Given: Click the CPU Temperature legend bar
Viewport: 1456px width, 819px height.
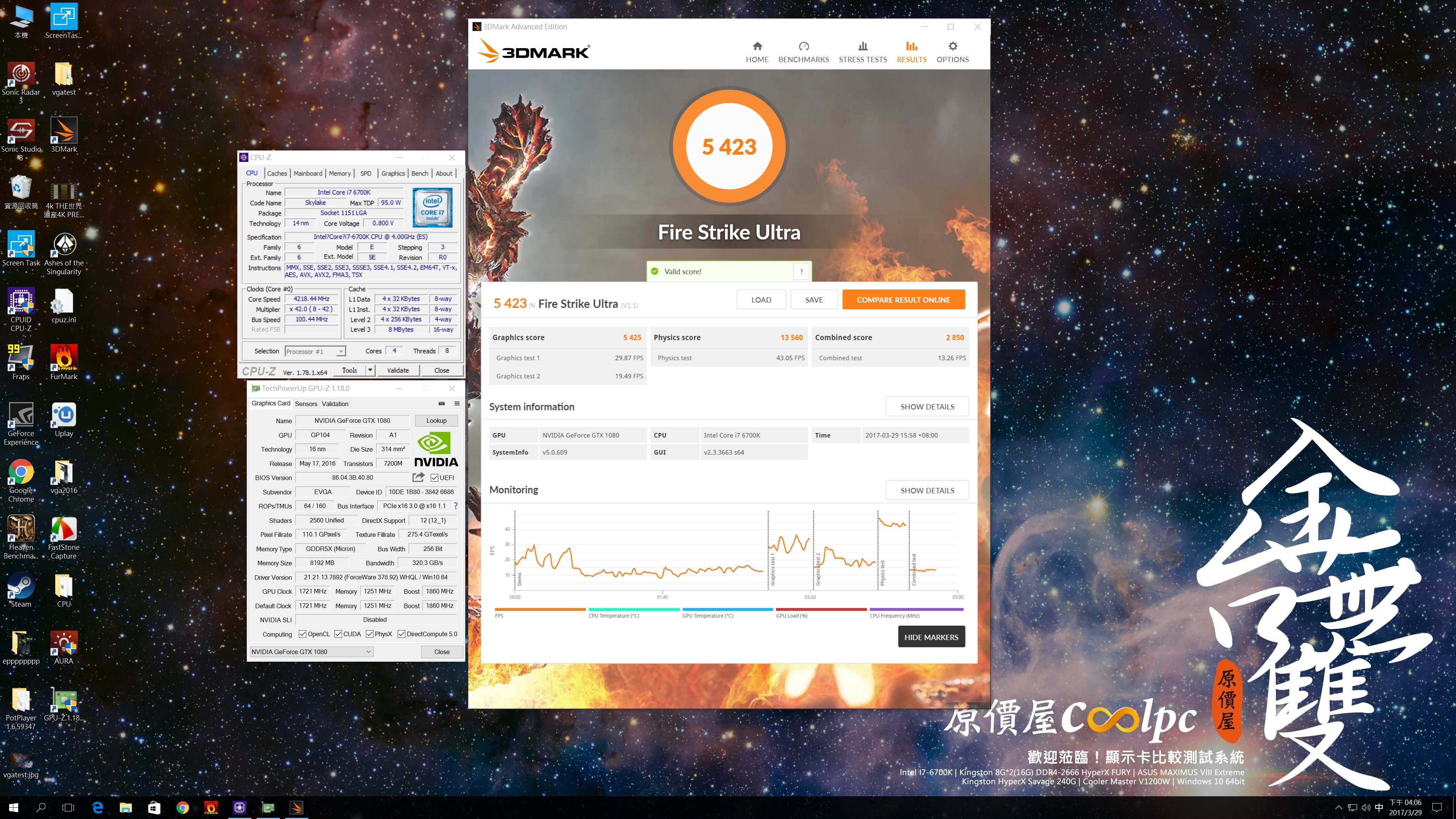Looking at the screenshot, I should tap(634, 609).
